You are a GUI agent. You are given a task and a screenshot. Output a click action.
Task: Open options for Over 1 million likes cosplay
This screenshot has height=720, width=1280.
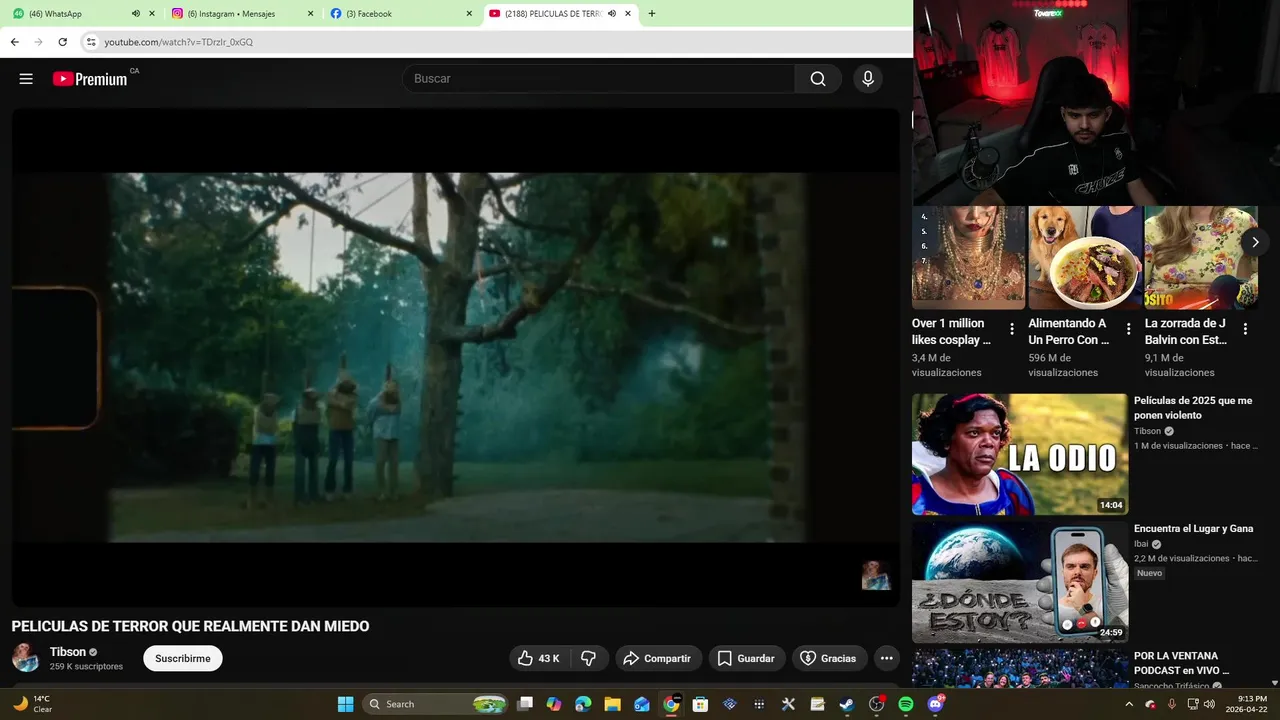pos(1012,329)
